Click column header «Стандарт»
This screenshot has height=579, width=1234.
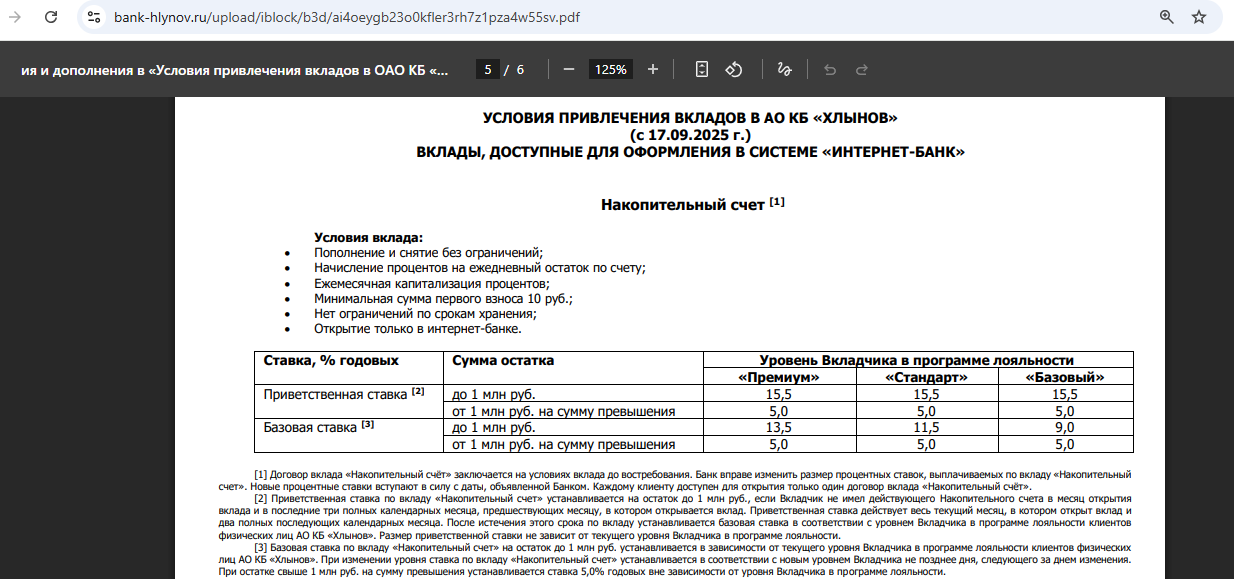[x=926, y=377]
